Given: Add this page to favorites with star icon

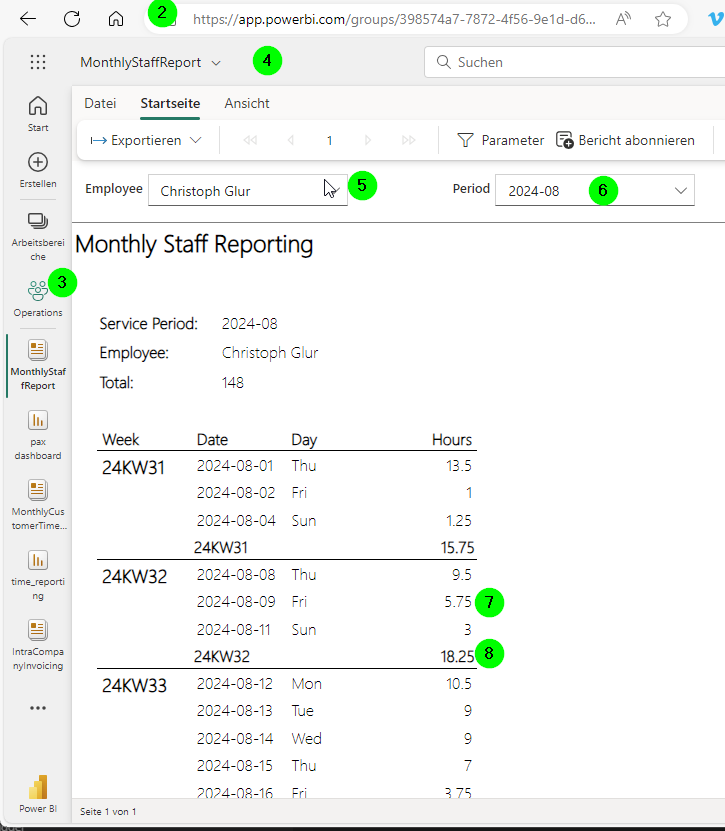Looking at the screenshot, I should 662,20.
